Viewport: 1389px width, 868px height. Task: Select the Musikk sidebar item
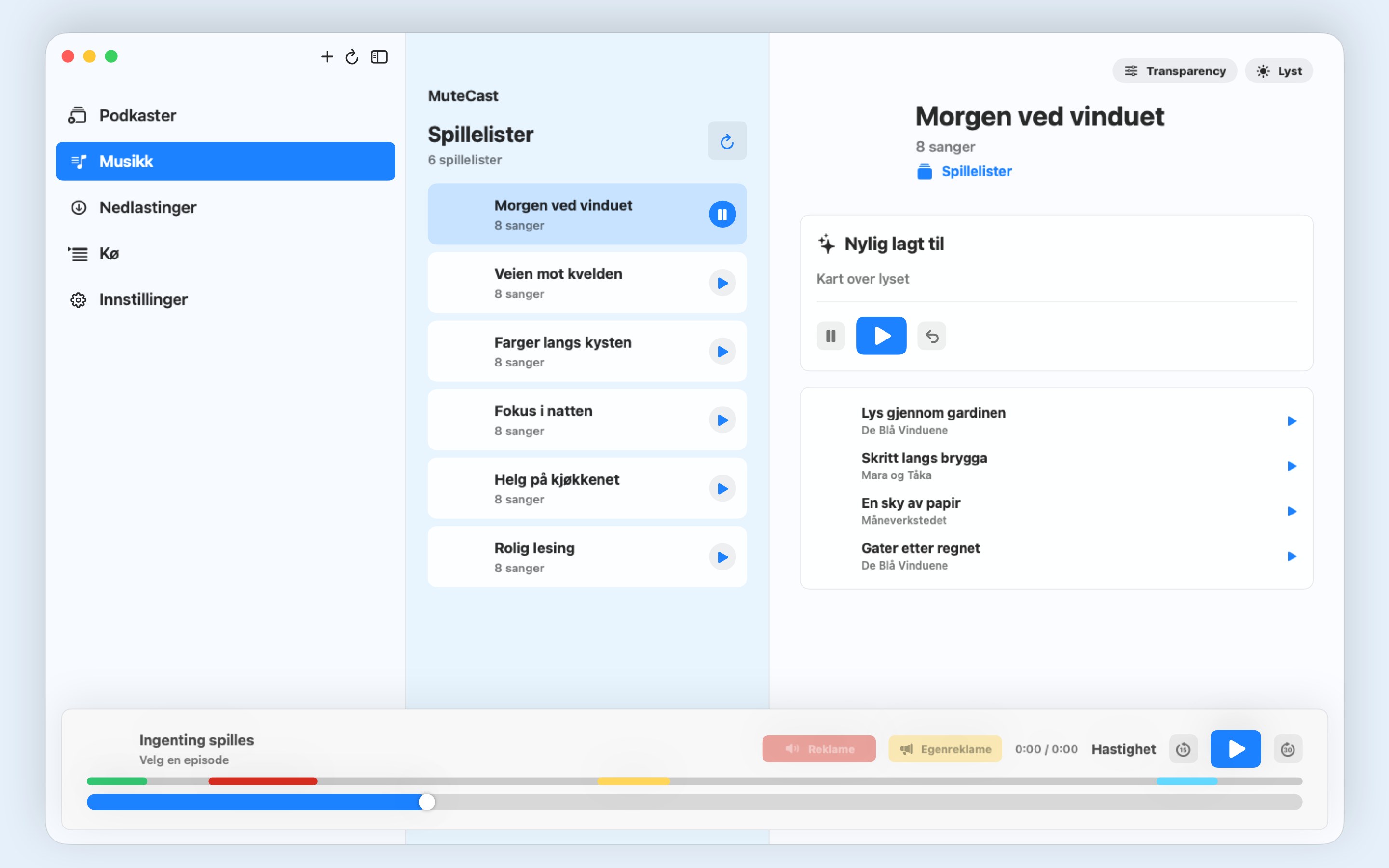tap(226, 162)
